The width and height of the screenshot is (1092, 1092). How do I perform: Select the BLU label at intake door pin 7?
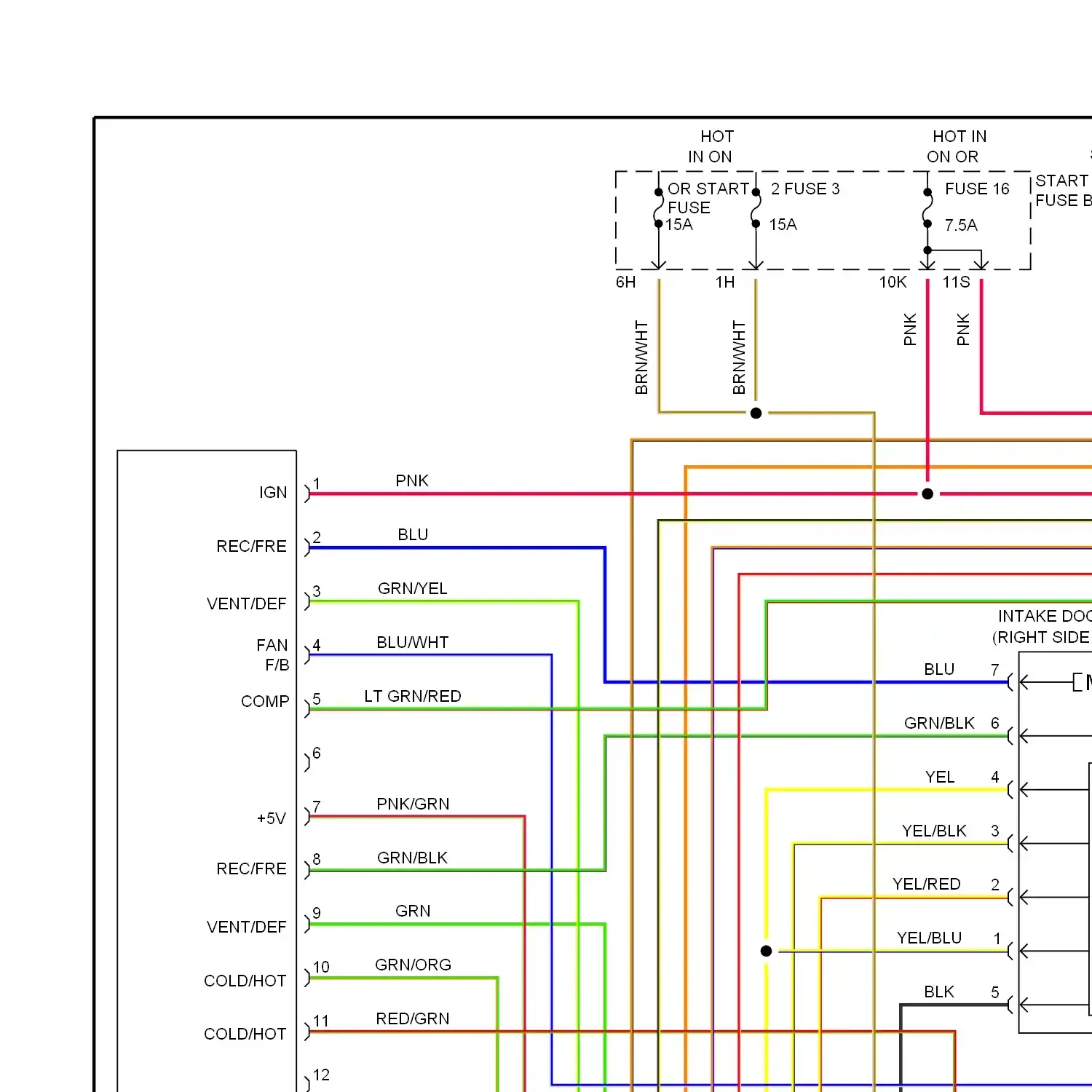939,670
